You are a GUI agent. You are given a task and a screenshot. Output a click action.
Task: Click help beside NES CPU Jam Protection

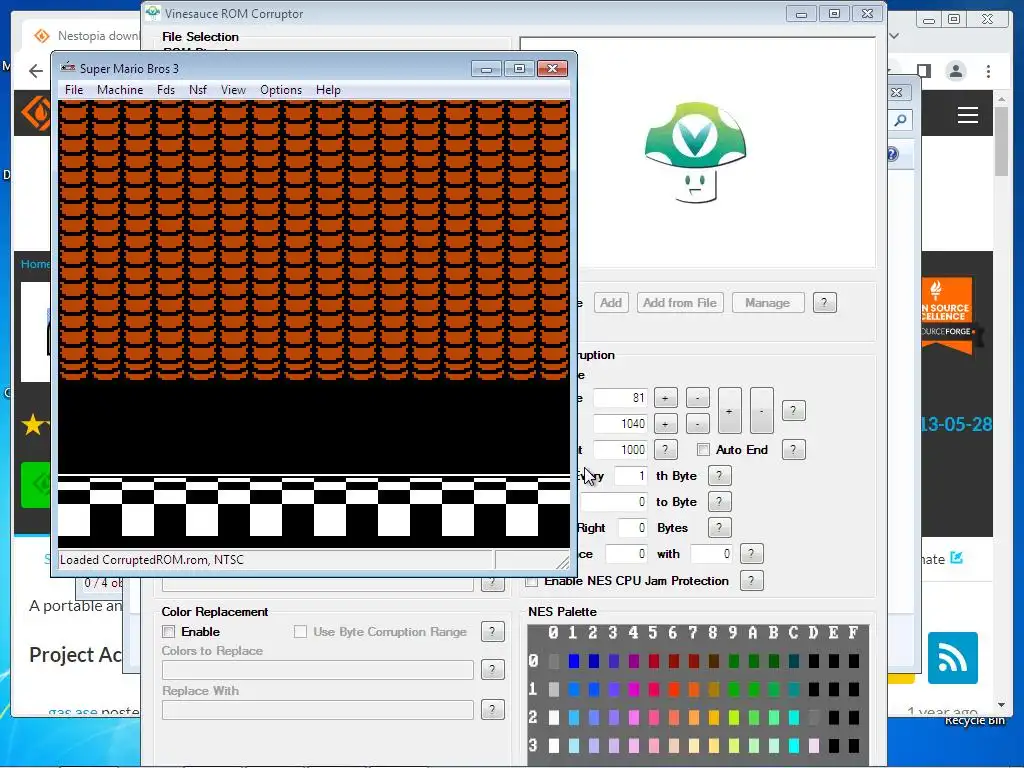coord(751,581)
